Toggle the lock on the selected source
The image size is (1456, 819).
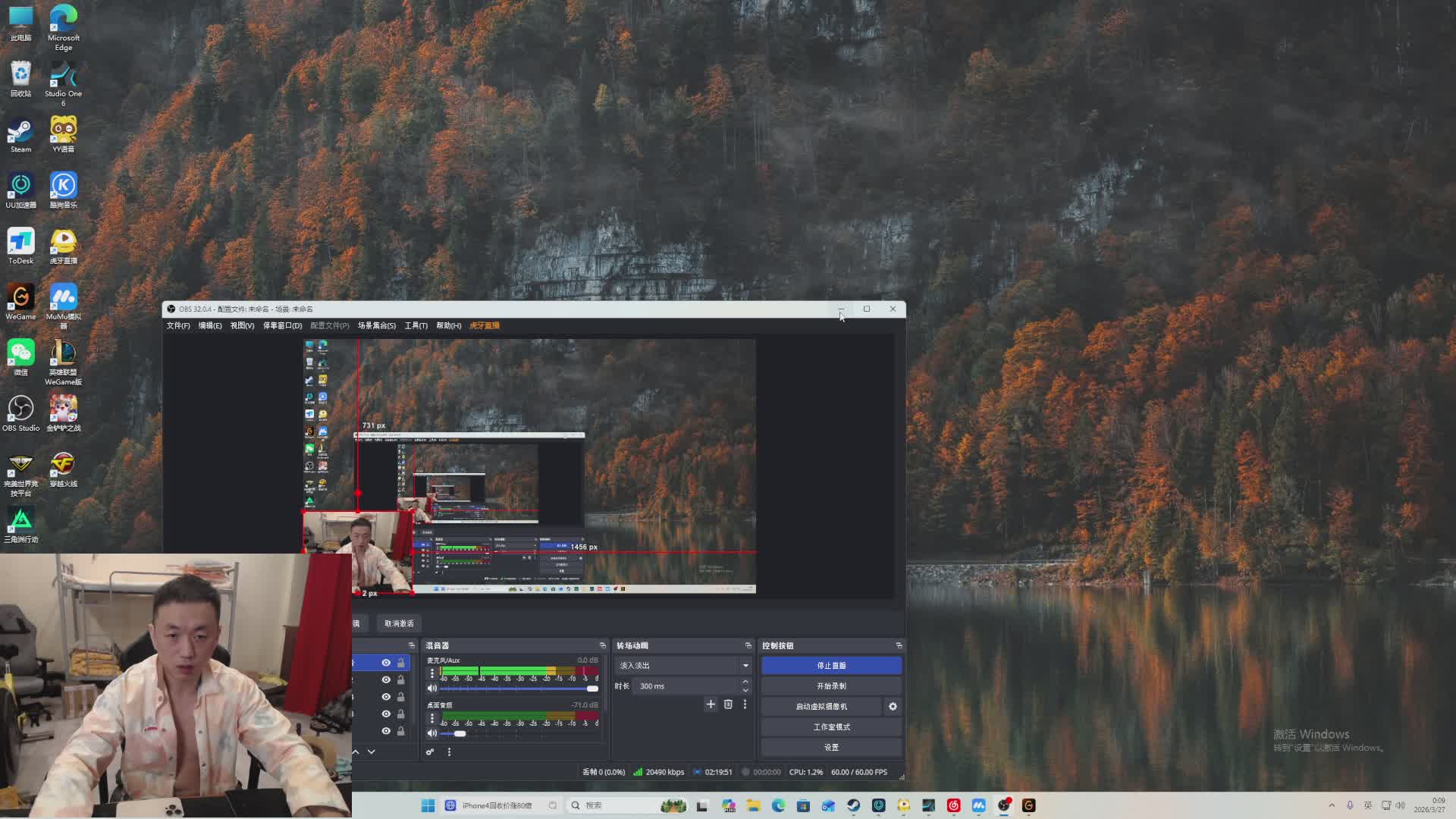401,663
